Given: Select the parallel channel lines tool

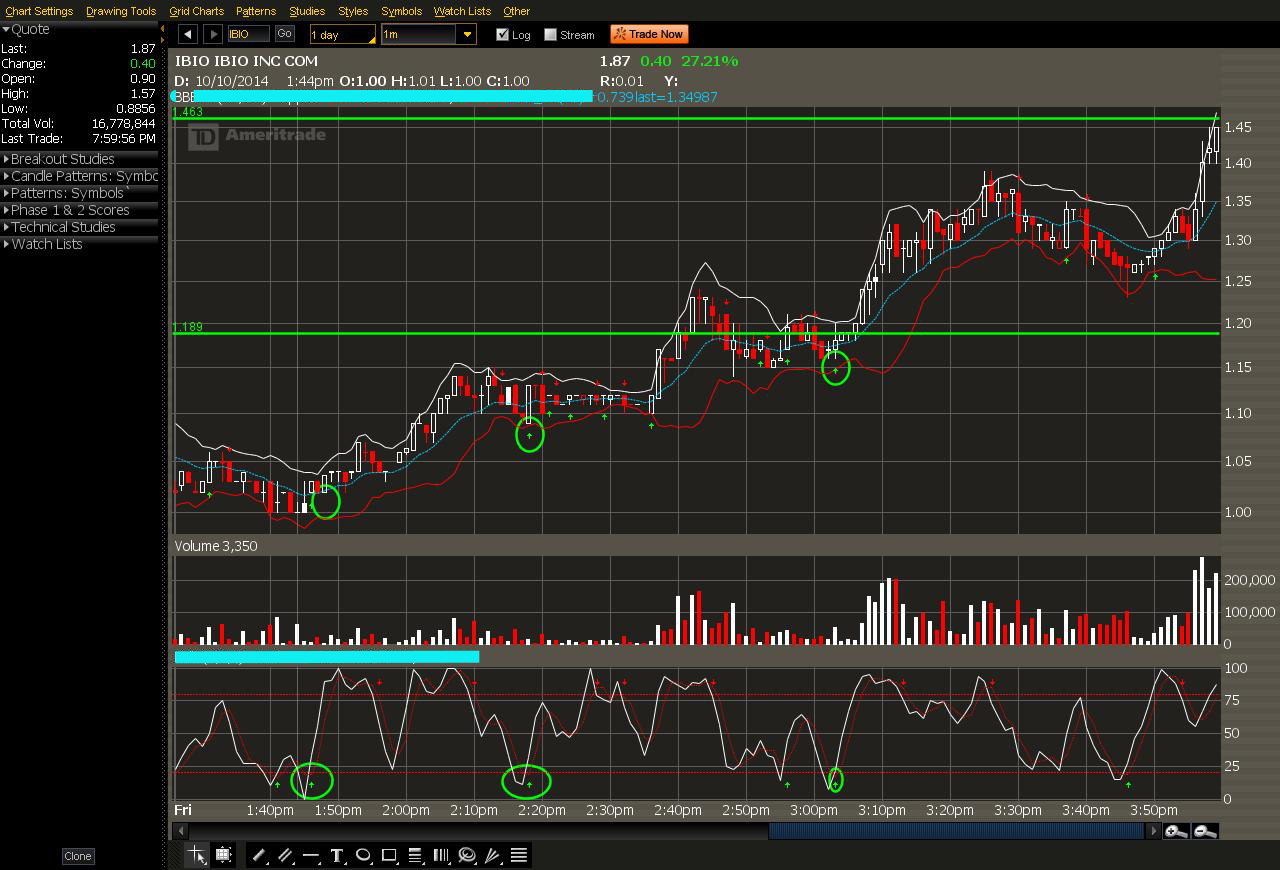Looking at the screenshot, I should [285, 855].
